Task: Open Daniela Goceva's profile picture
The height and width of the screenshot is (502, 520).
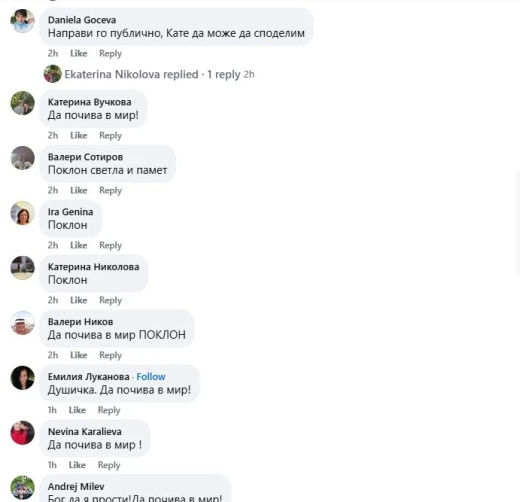Action: click(x=23, y=21)
